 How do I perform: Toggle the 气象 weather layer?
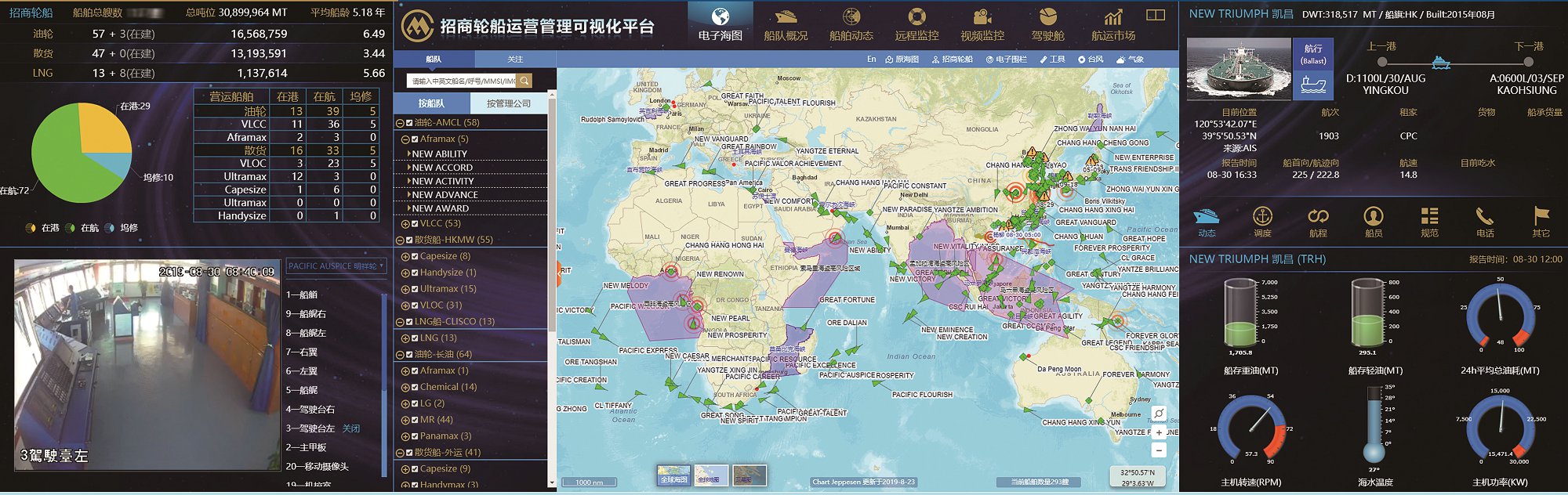click(x=1130, y=60)
